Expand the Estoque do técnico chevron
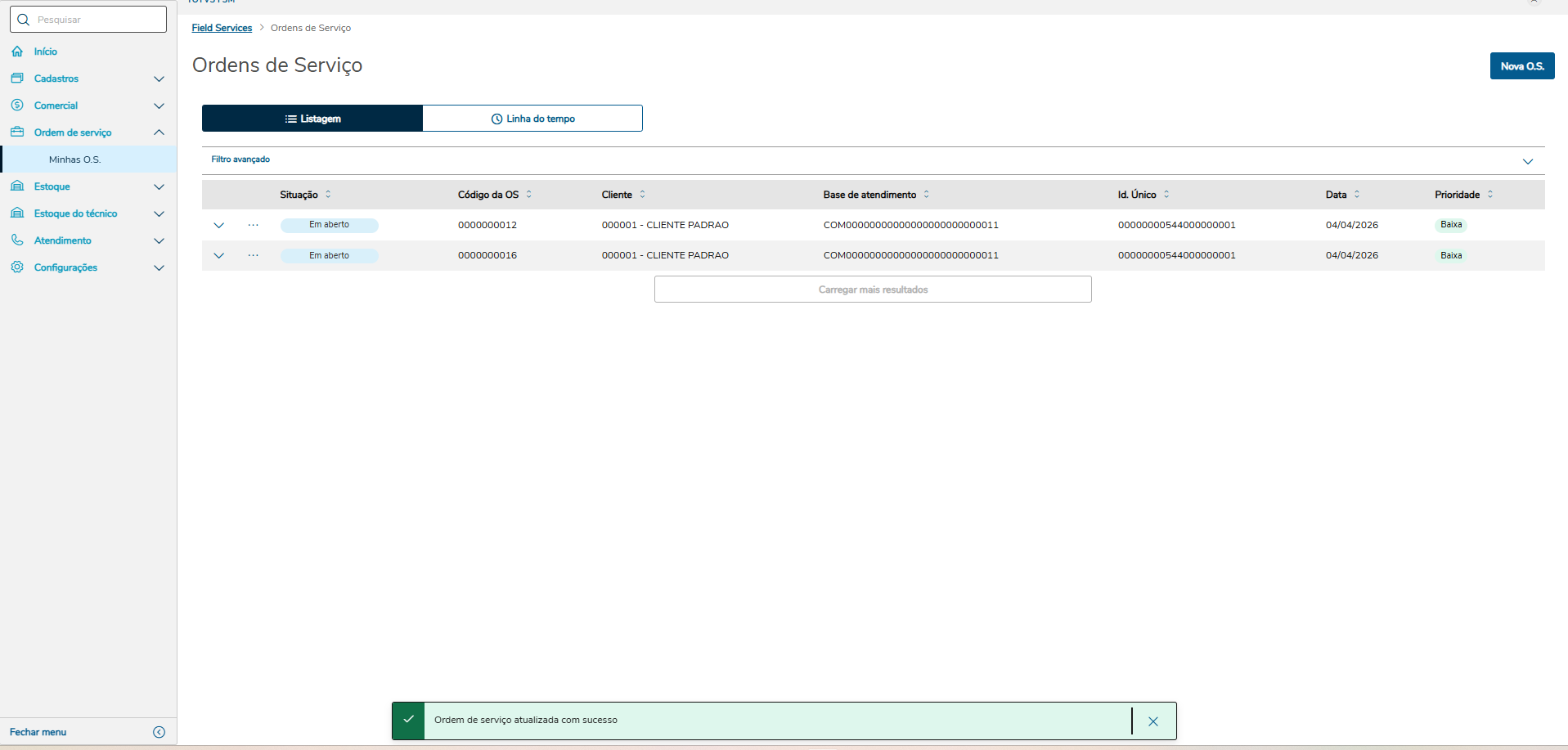This screenshot has width=1568, height=750. pyautogui.click(x=159, y=213)
